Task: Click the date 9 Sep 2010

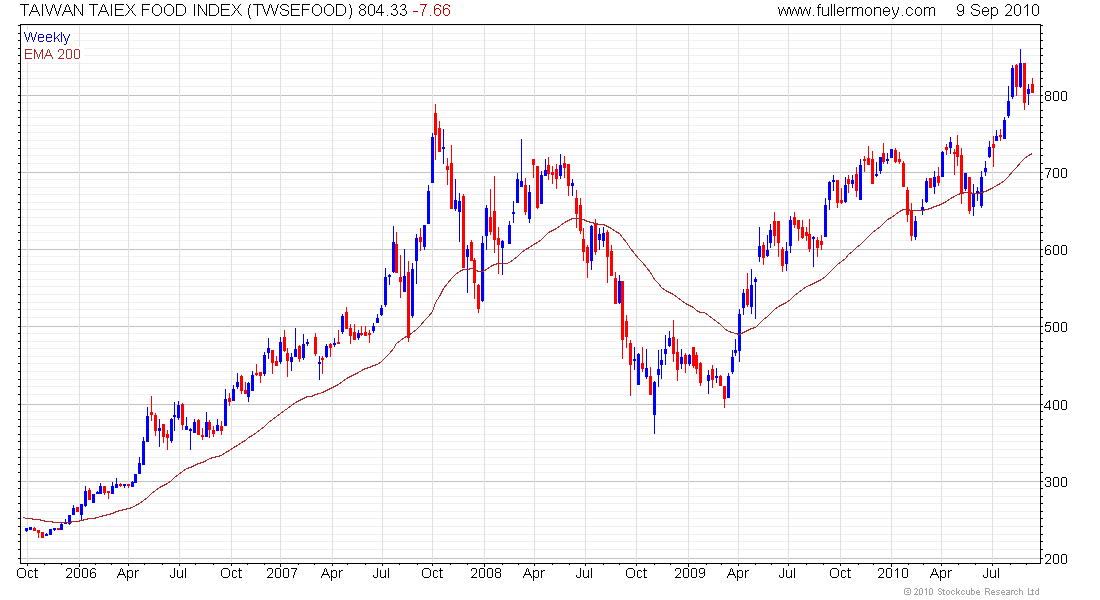Action: (x=998, y=11)
